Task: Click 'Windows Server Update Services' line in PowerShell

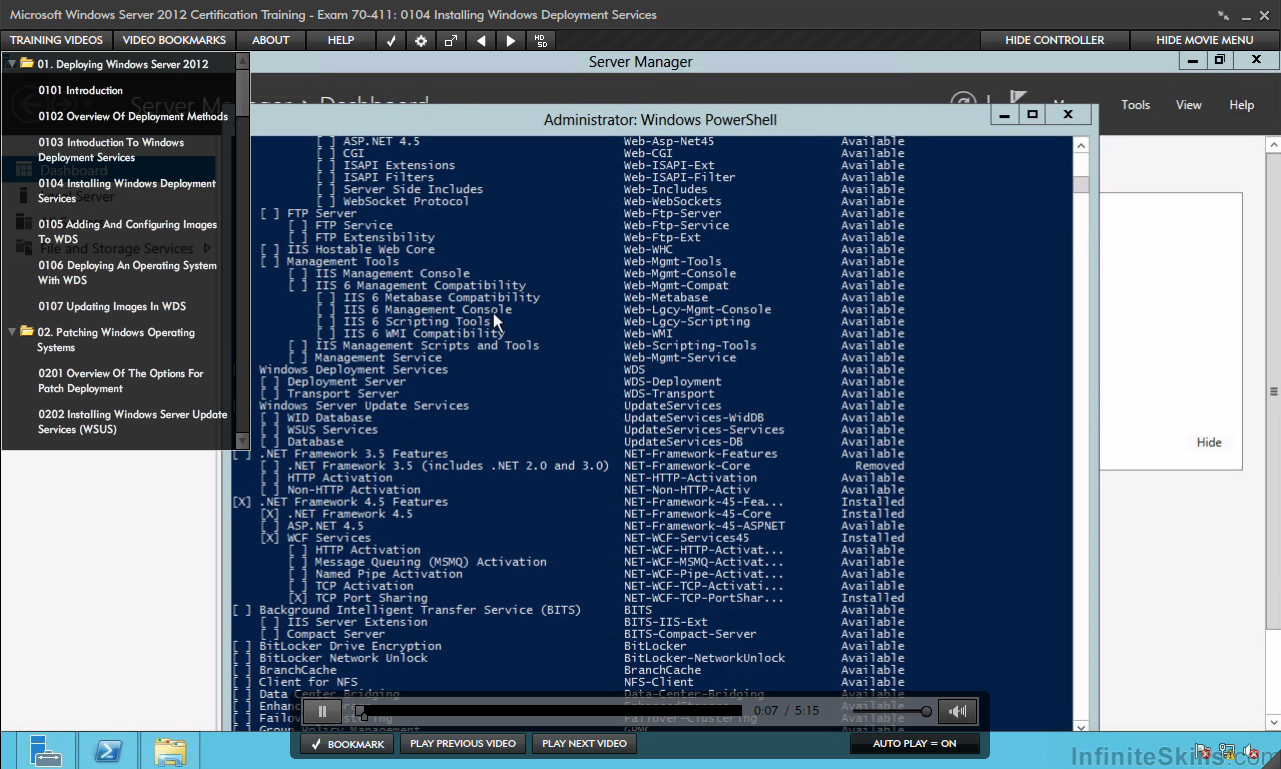Action: (364, 405)
